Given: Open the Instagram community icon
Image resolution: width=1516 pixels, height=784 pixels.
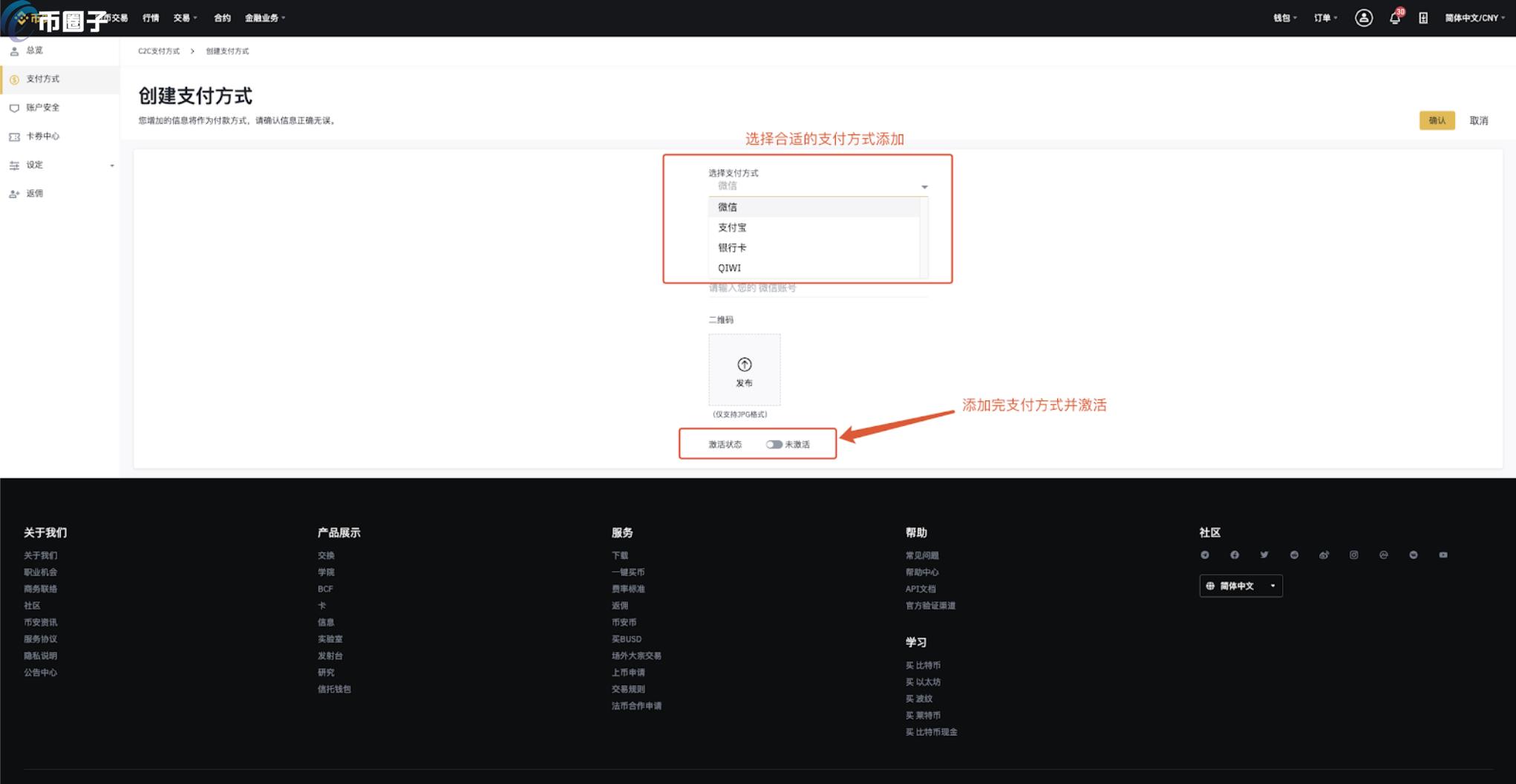Looking at the screenshot, I should coord(1353,555).
